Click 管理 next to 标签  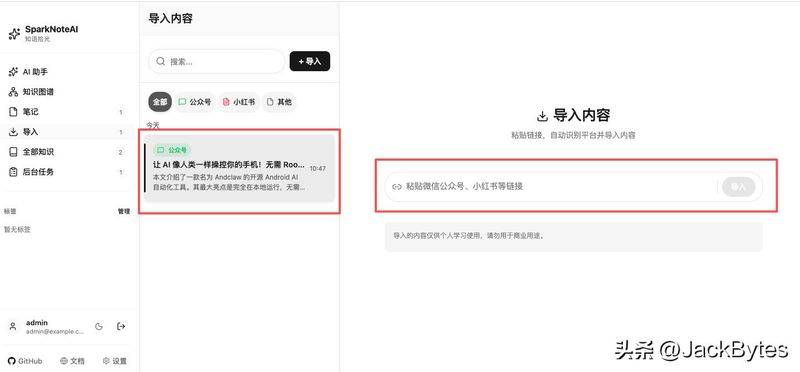point(124,211)
